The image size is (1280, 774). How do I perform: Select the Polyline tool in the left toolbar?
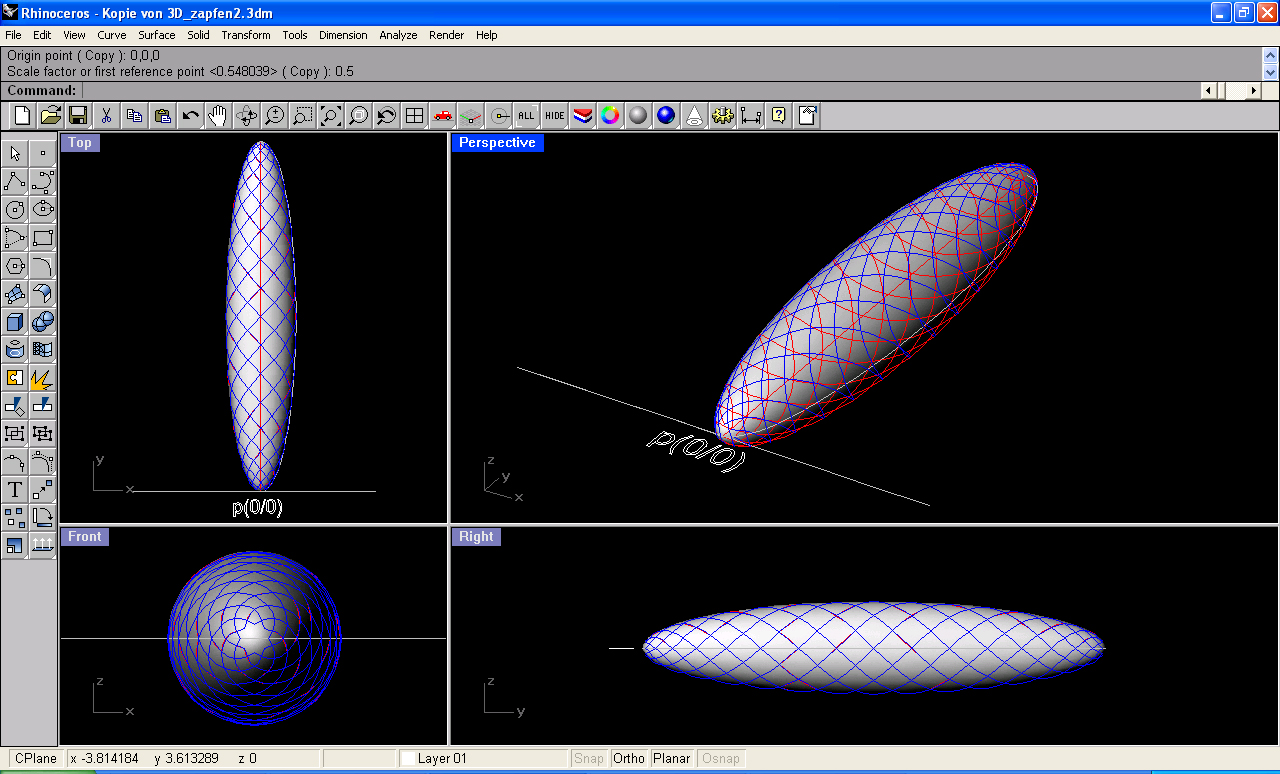[15, 181]
